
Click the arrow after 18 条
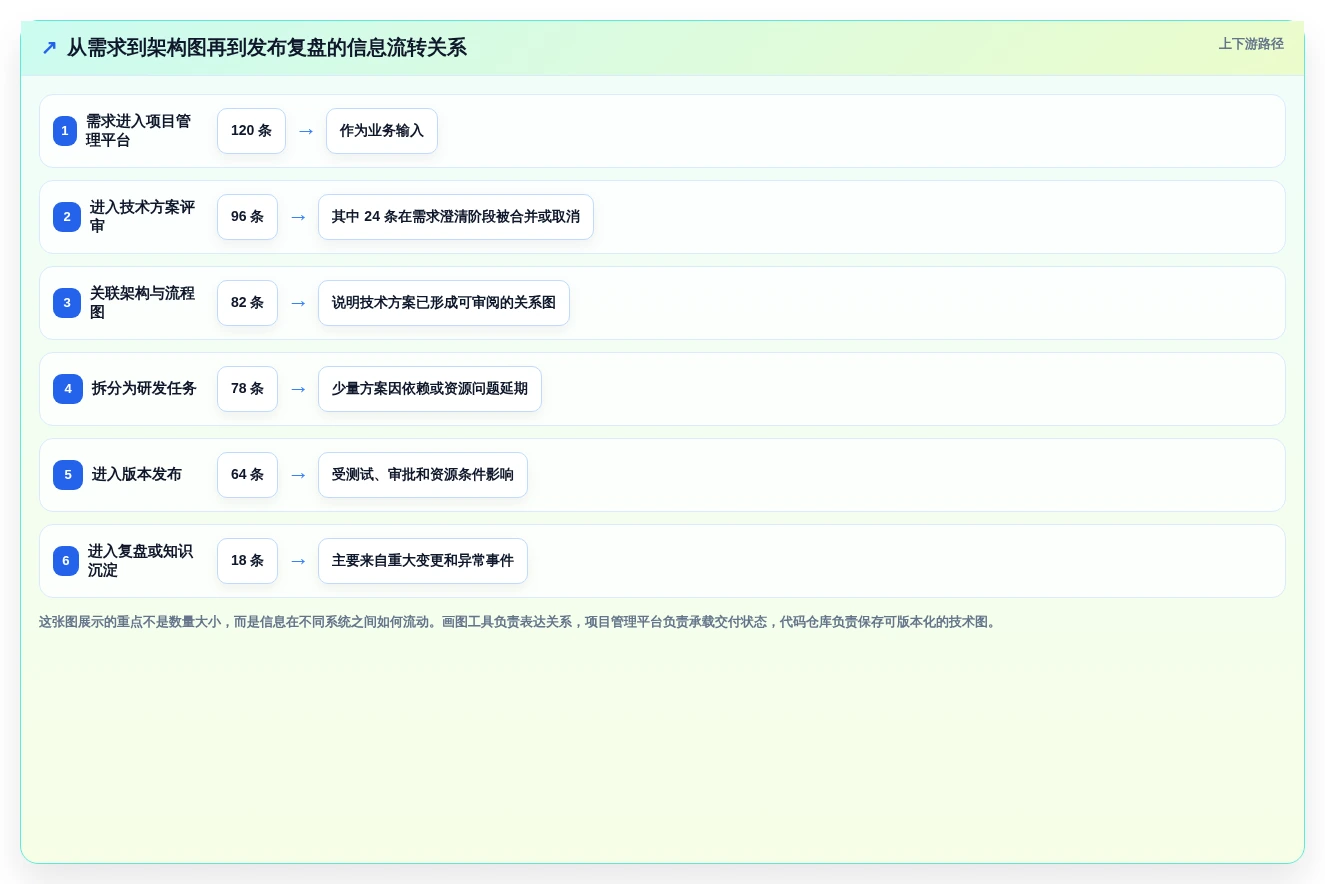pos(298,561)
